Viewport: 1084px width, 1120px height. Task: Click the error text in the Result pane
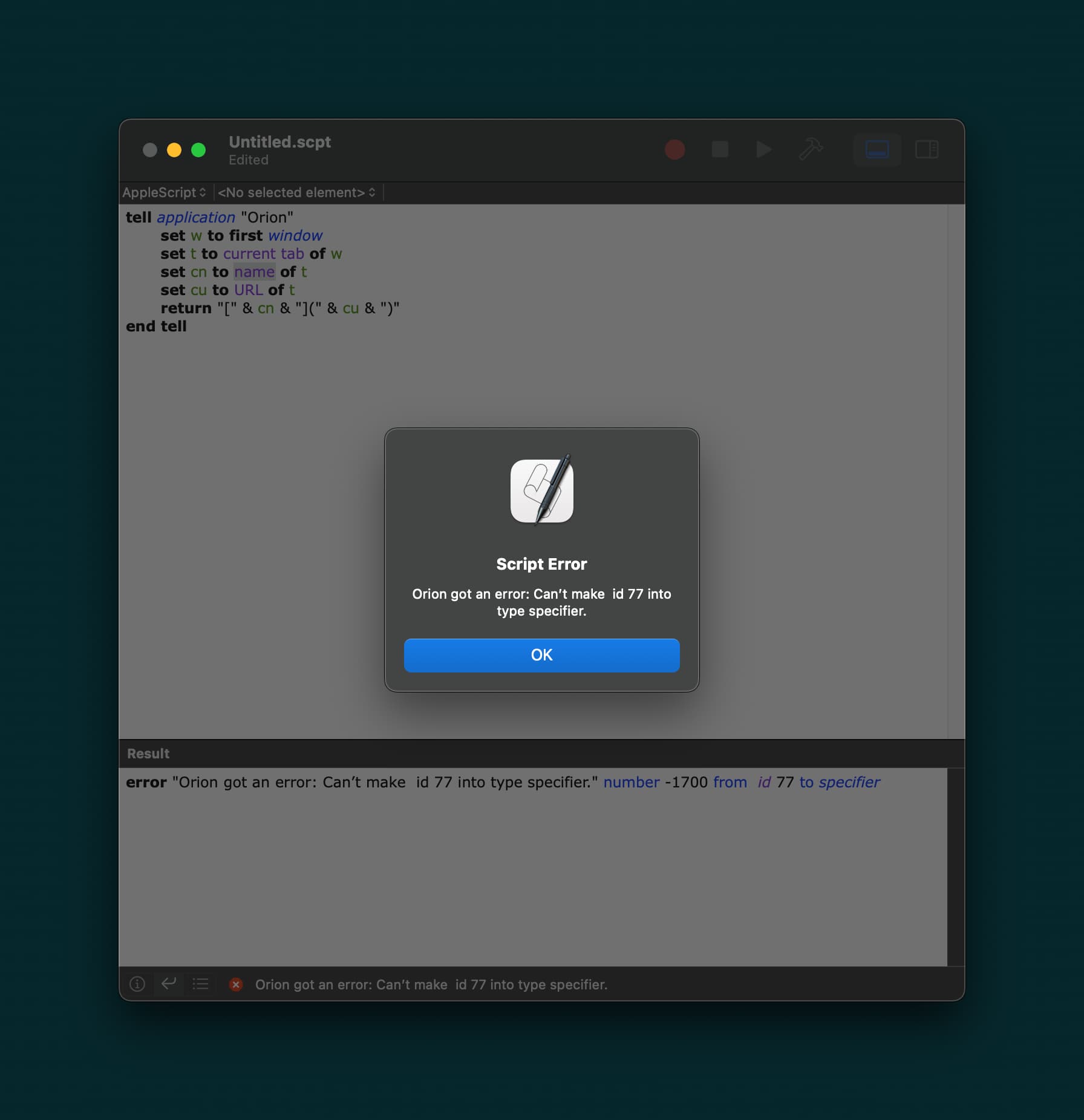[x=503, y=782]
